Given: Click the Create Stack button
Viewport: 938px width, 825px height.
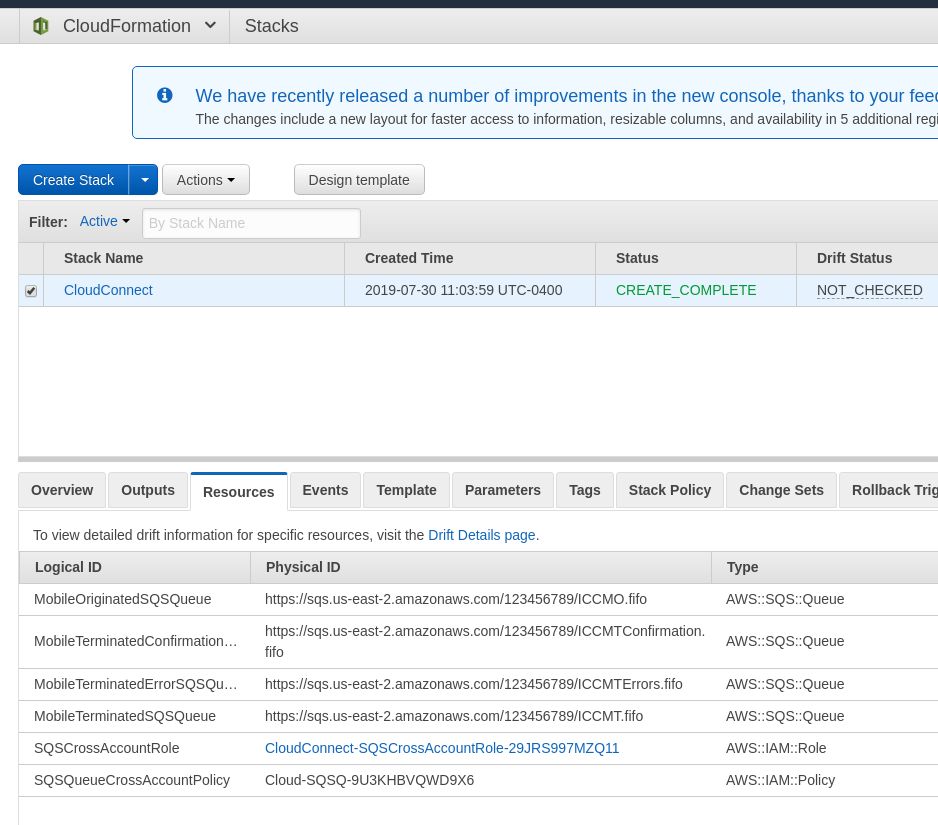Looking at the screenshot, I should (x=74, y=179).
